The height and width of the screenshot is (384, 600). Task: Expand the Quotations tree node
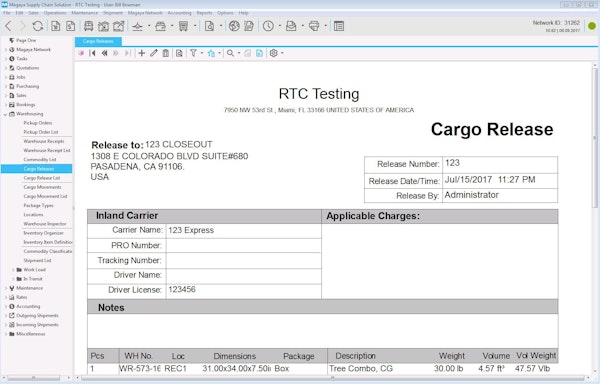[5, 68]
